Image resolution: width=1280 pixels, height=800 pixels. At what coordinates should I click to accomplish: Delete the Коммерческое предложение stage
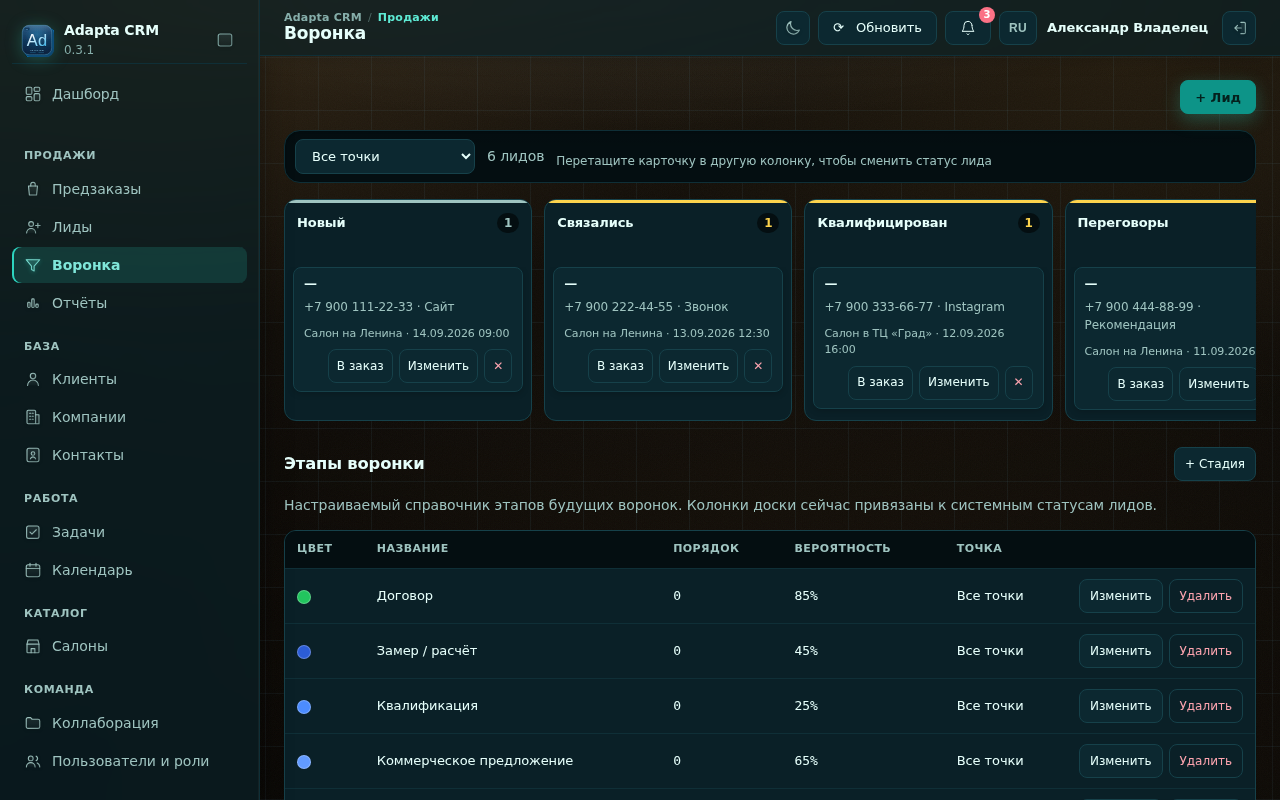1206,761
